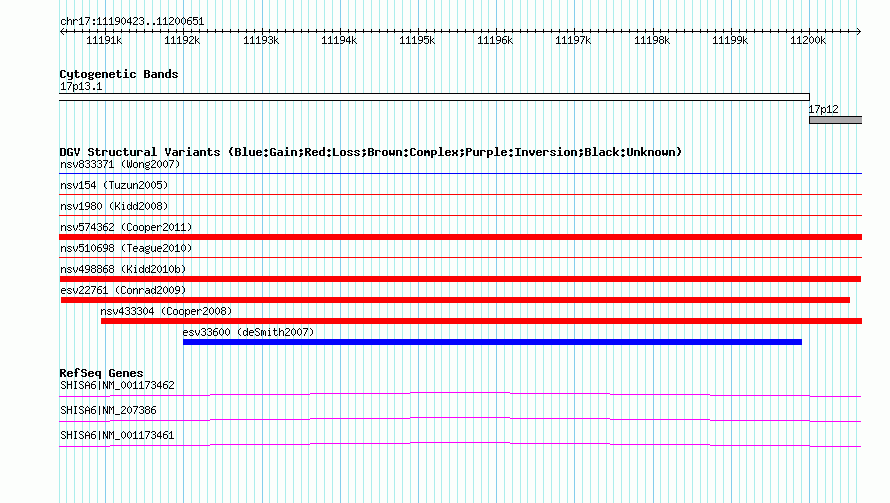The height and width of the screenshot is (503, 890).
Task: Click the 11192k ruler tick label
Action: pyautogui.click(x=182, y=40)
